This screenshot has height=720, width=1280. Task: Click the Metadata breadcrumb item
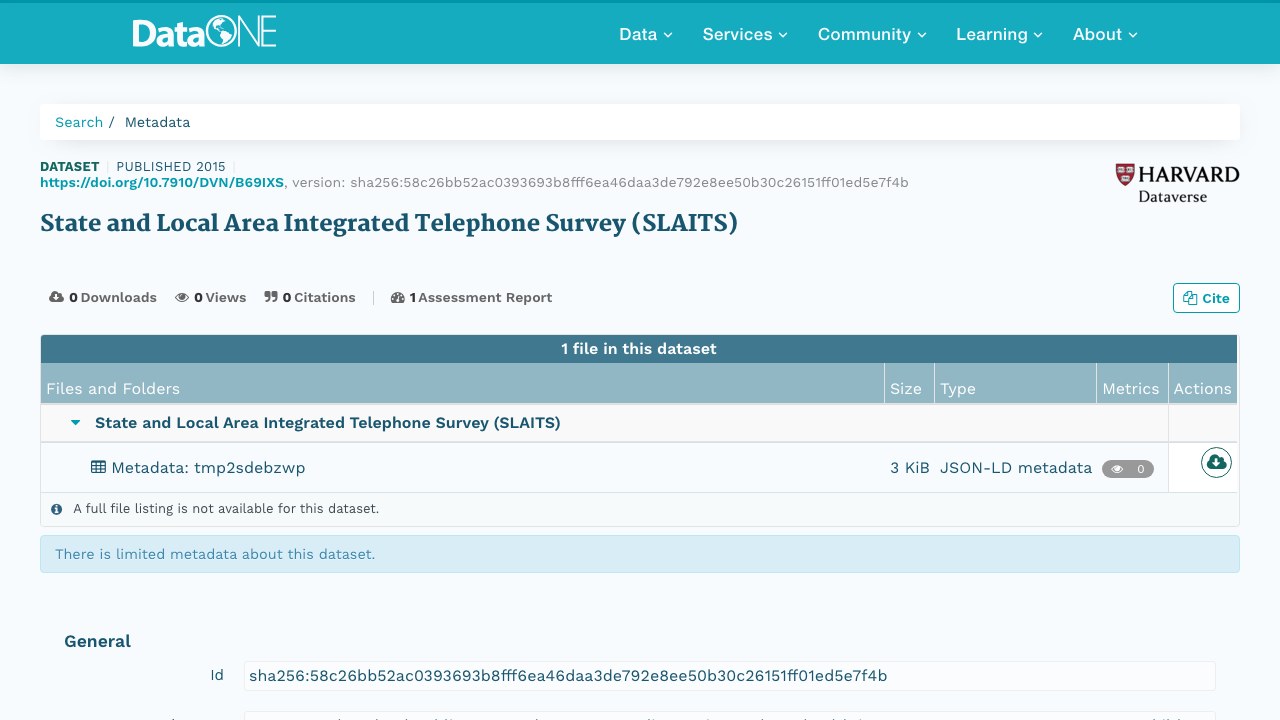click(157, 122)
